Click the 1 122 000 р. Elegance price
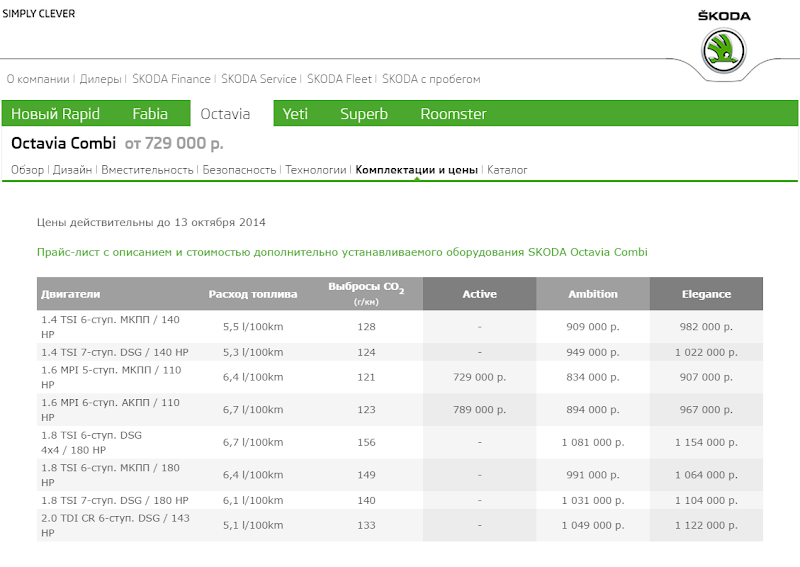 (706, 525)
